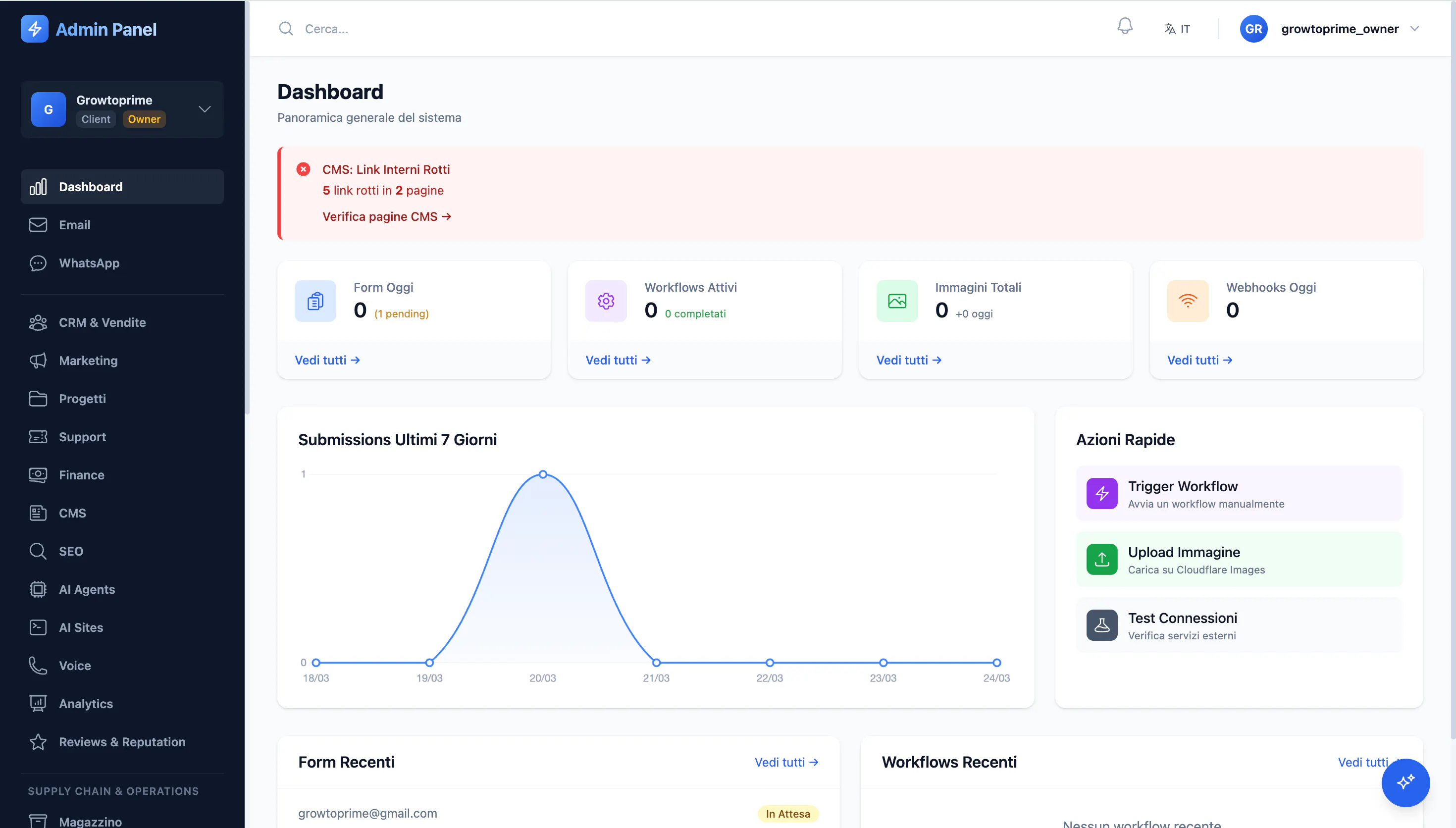The height and width of the screenshot is (828, 1456).
Task: Click the Workflows Attivi gear icon
Action: coord(606,301)
